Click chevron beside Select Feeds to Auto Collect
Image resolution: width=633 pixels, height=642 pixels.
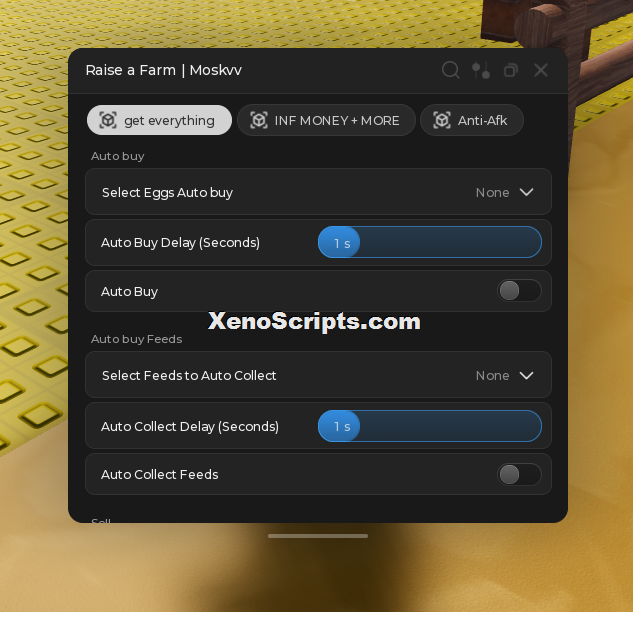526,375
